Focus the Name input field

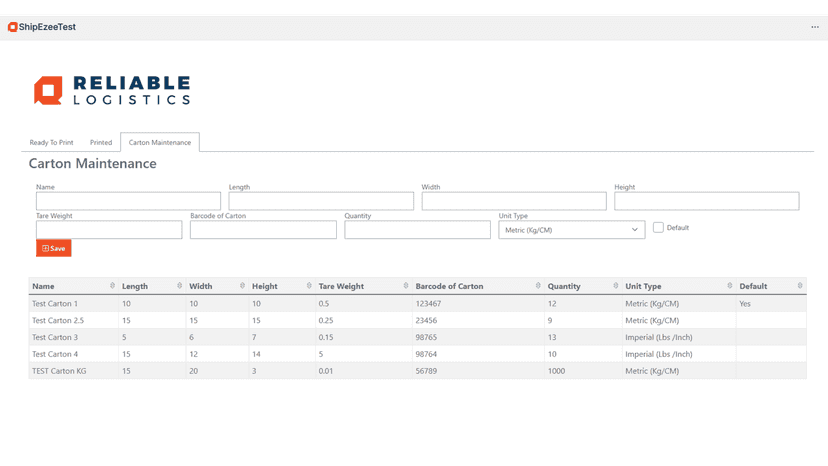128,201
